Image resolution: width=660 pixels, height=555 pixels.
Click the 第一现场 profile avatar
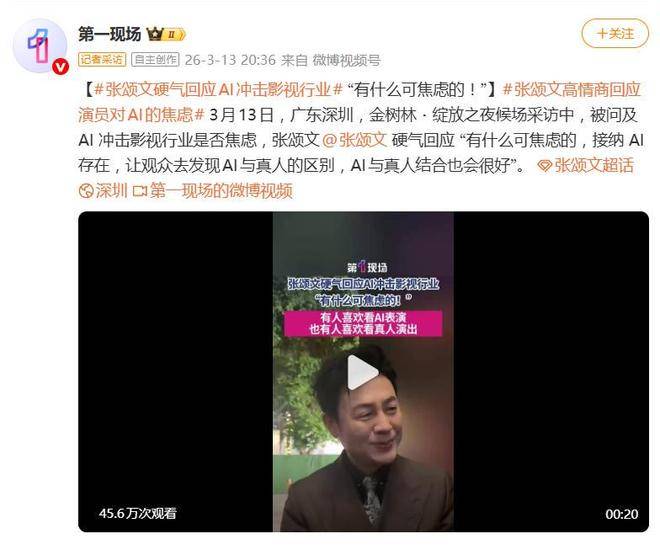click(40, 45)
